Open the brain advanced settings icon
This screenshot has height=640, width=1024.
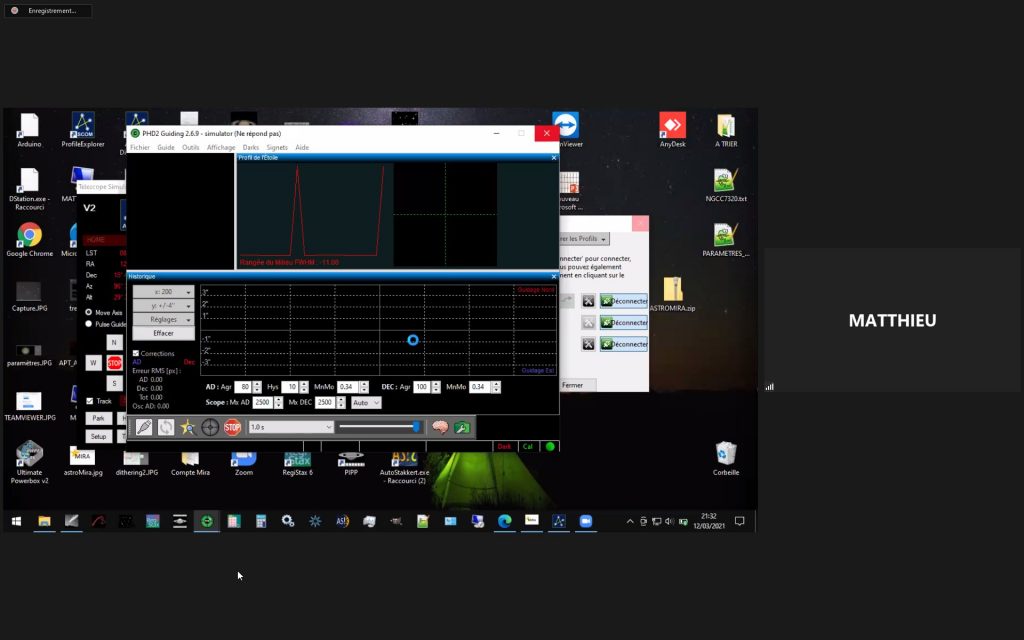pos(440,427)
